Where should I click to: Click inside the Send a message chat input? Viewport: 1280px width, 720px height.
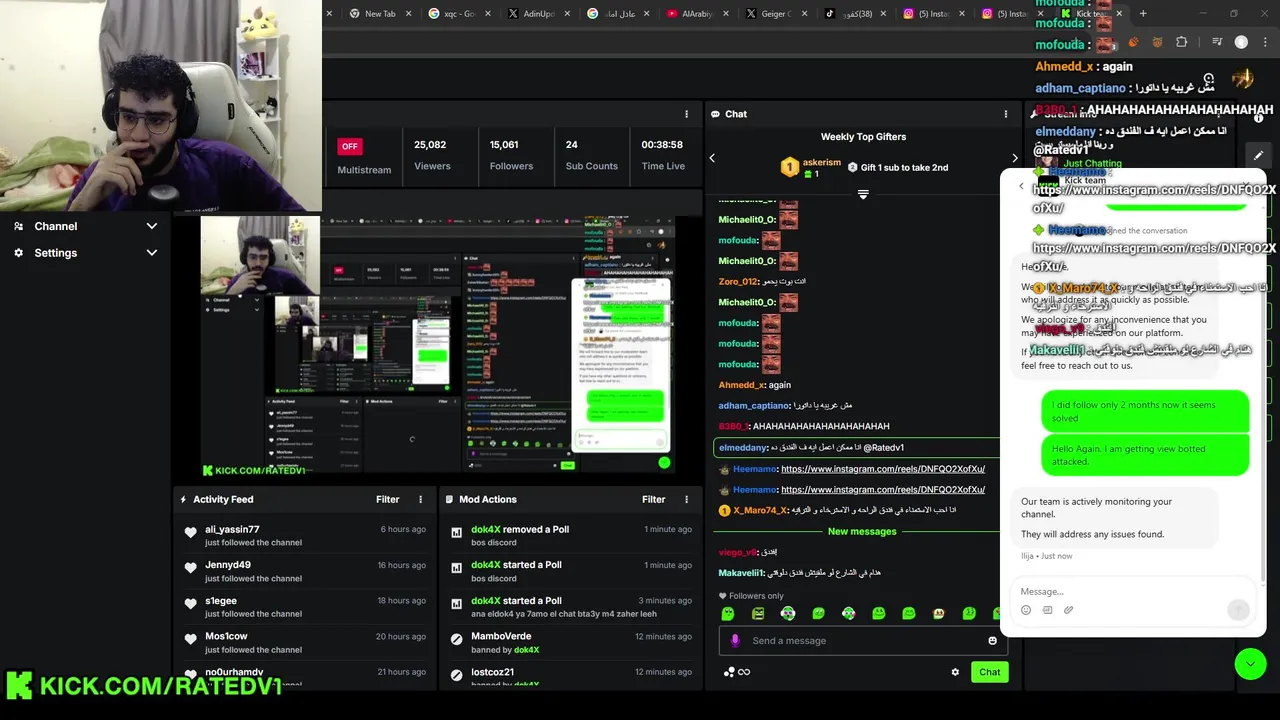862,640
